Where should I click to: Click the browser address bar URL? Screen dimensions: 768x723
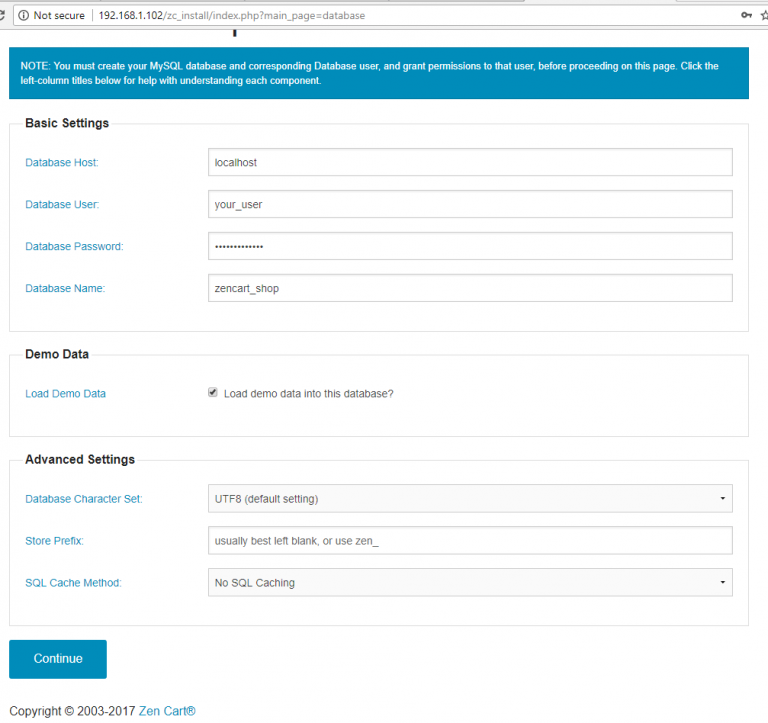pyautogui.click(x=230, y=16)
